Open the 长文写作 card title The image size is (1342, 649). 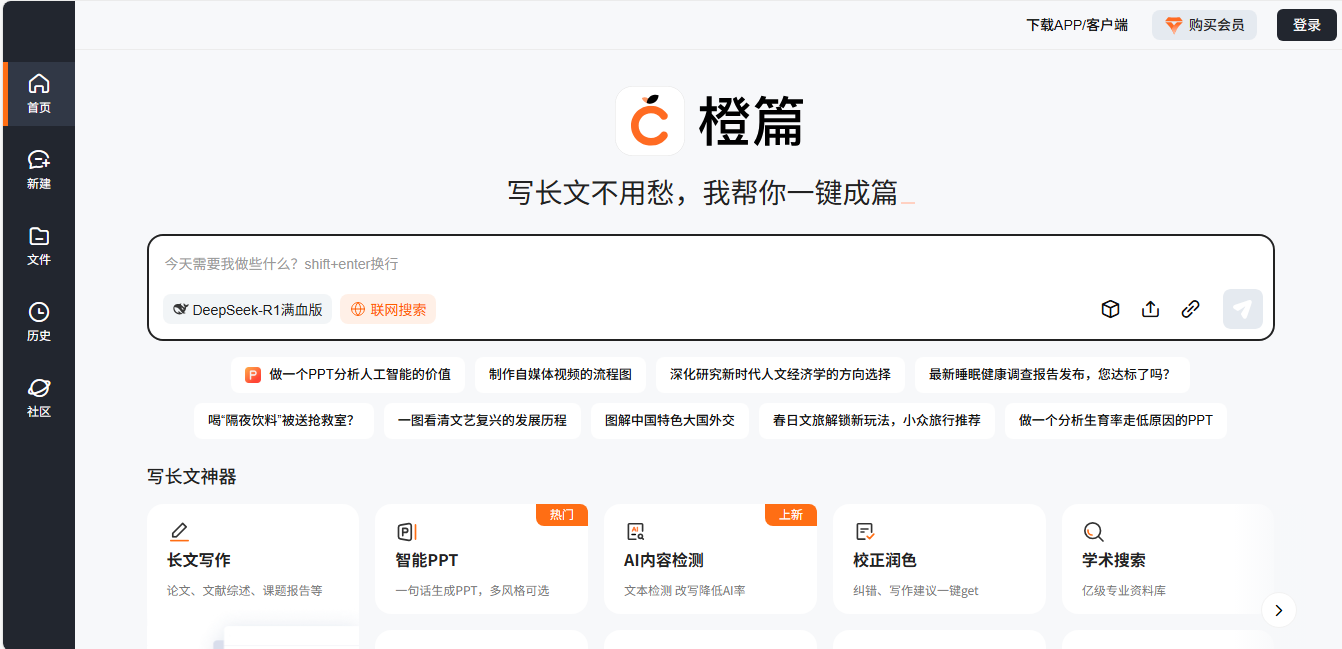coord(199,560)
